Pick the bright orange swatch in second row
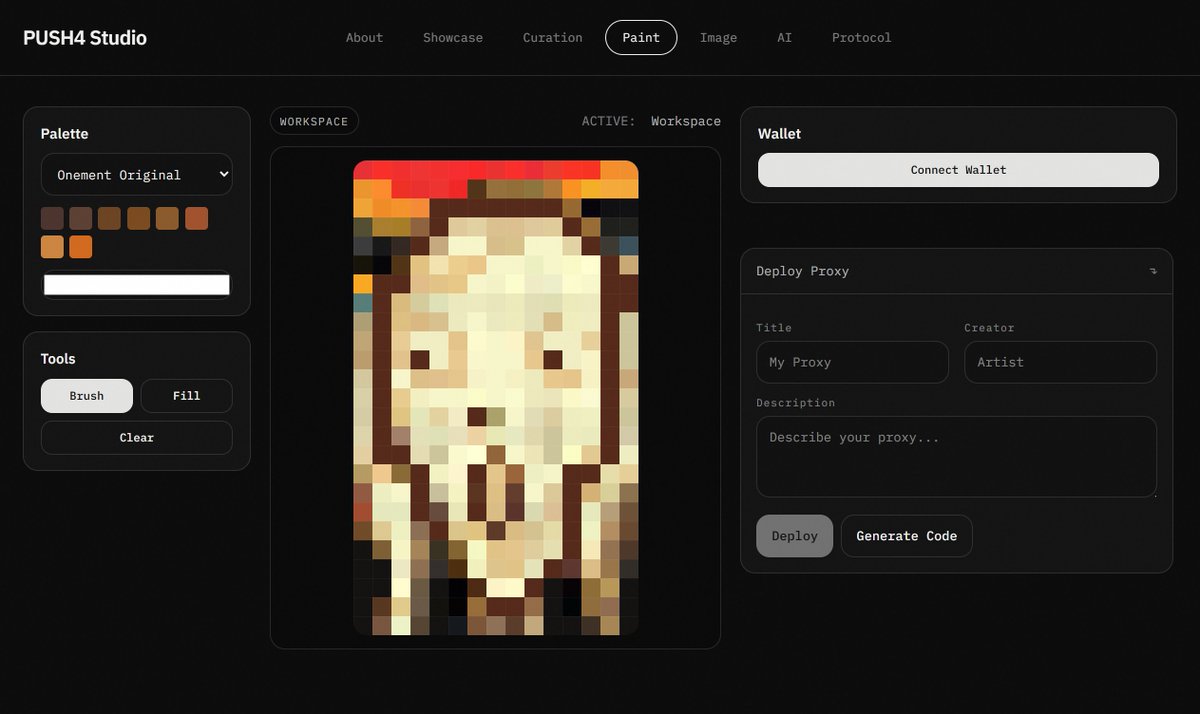The width and height of the screenshot is (1200, 714). click(81, 246)
